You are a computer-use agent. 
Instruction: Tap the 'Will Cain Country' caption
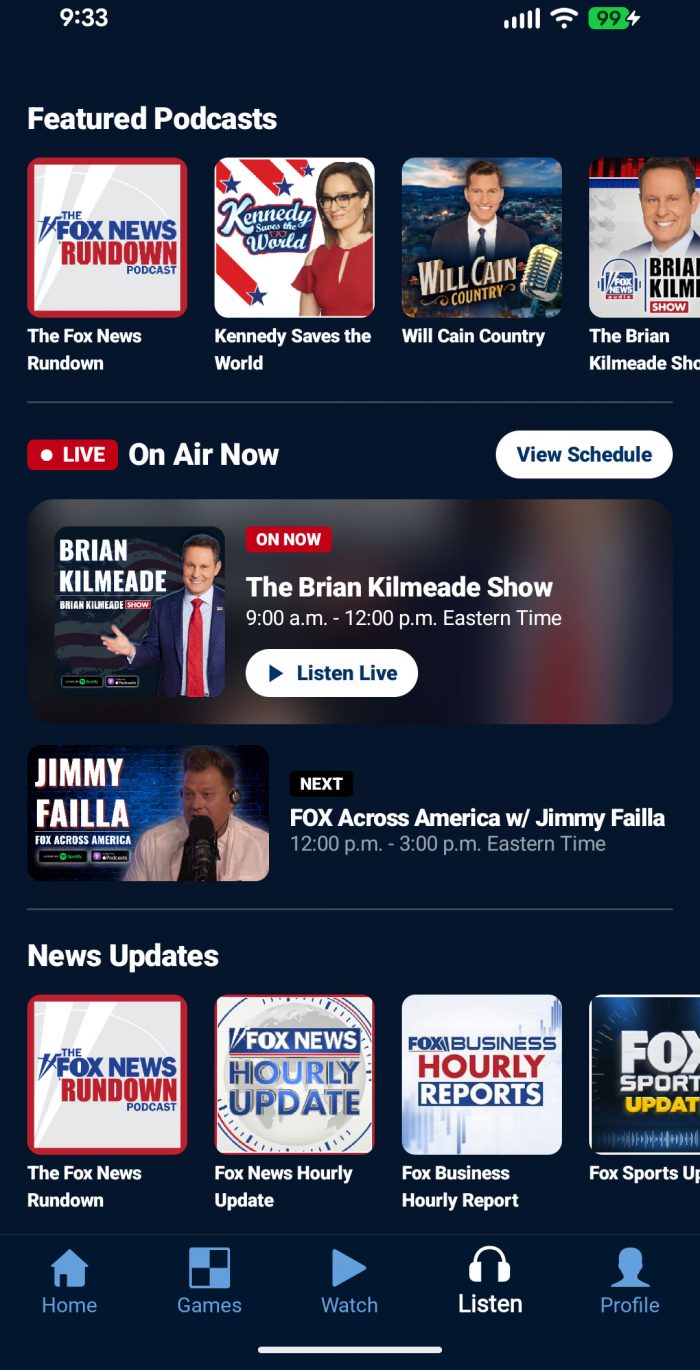tap(473, 336)
